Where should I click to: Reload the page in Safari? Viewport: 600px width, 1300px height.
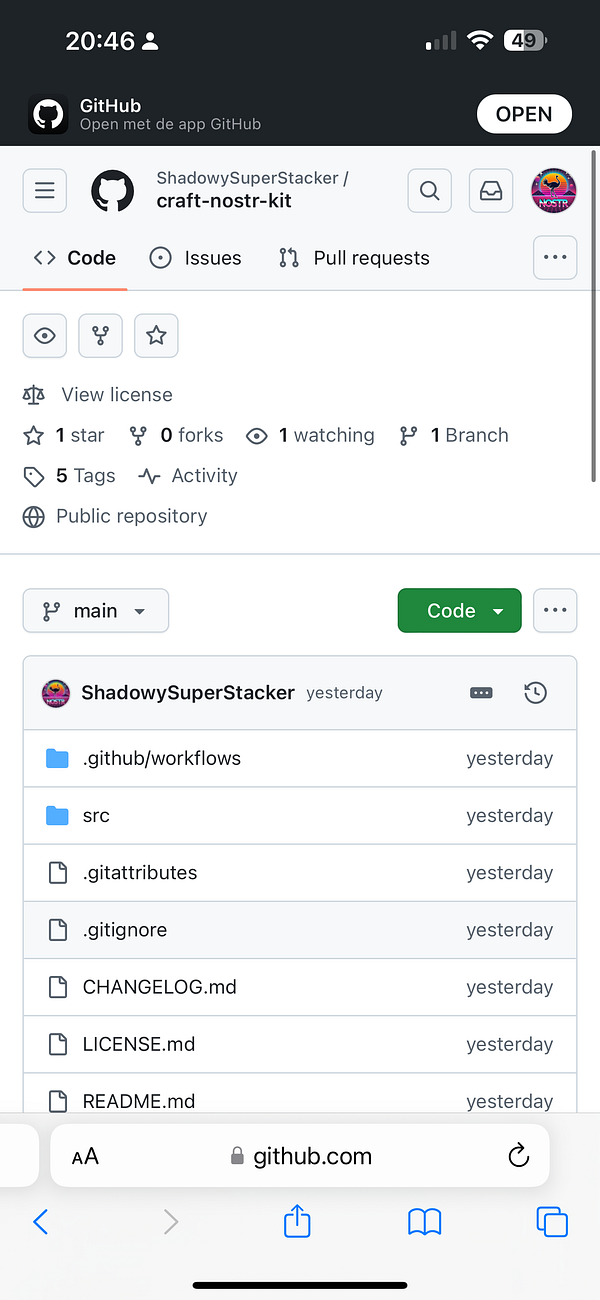click(518, 1157)
